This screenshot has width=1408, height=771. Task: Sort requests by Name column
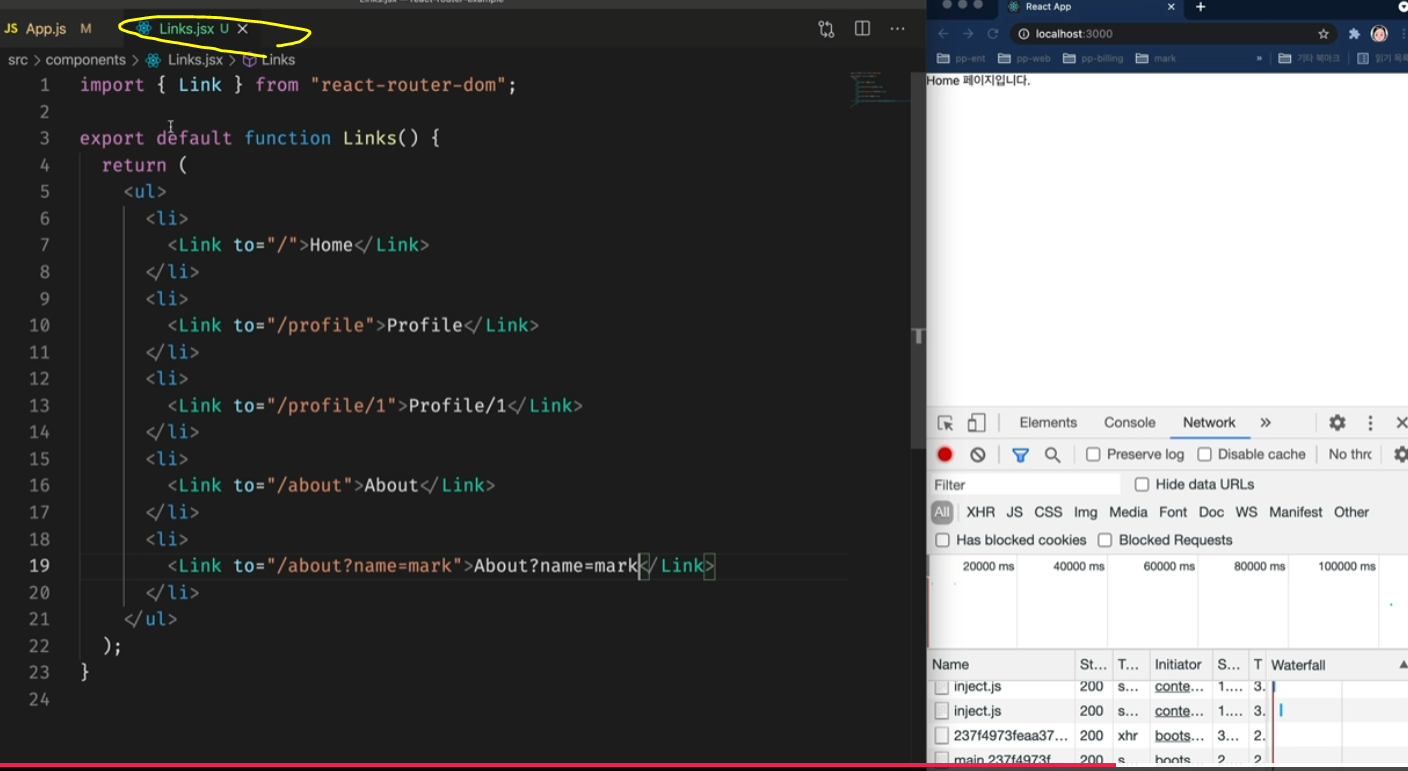pyautogui.click(x=1001, y=665)
